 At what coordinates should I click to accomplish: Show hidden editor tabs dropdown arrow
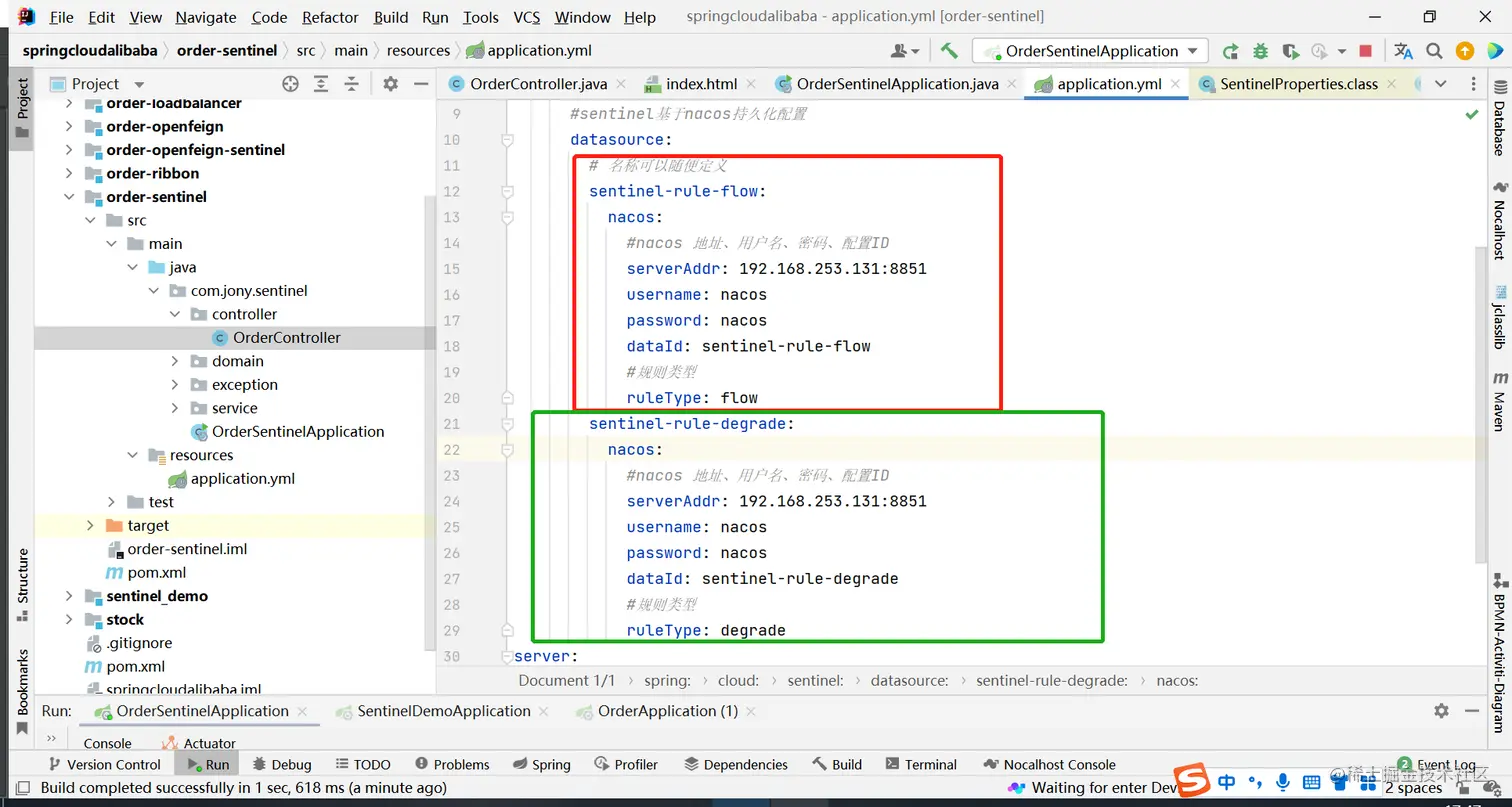click(1440, 84)
